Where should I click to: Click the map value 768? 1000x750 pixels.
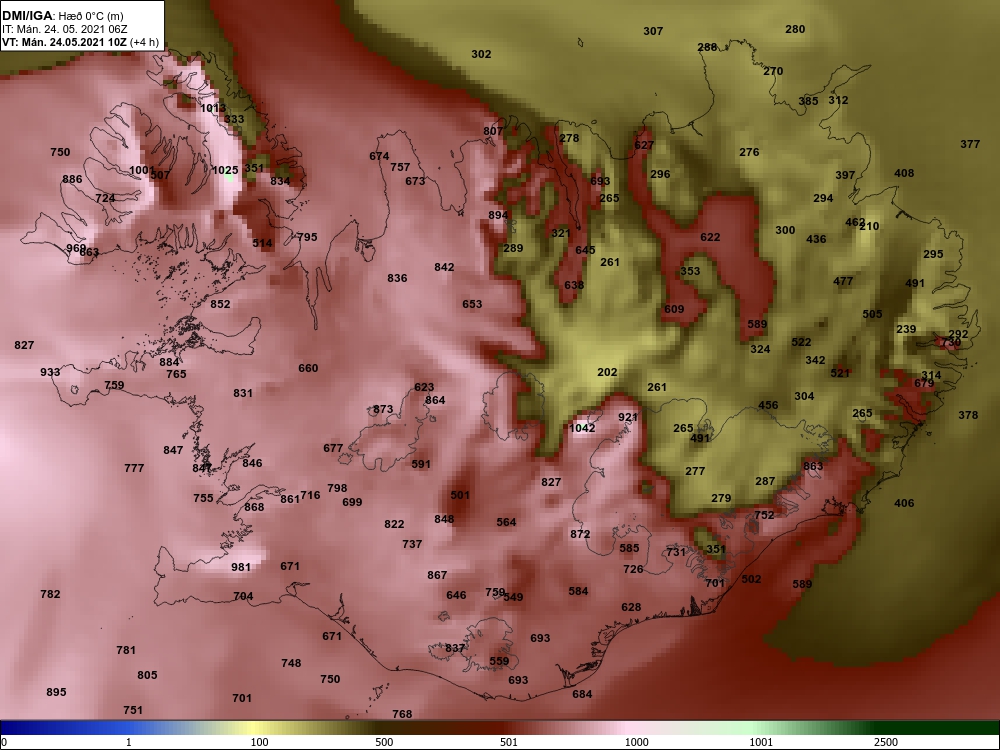[x=402, y=714]
